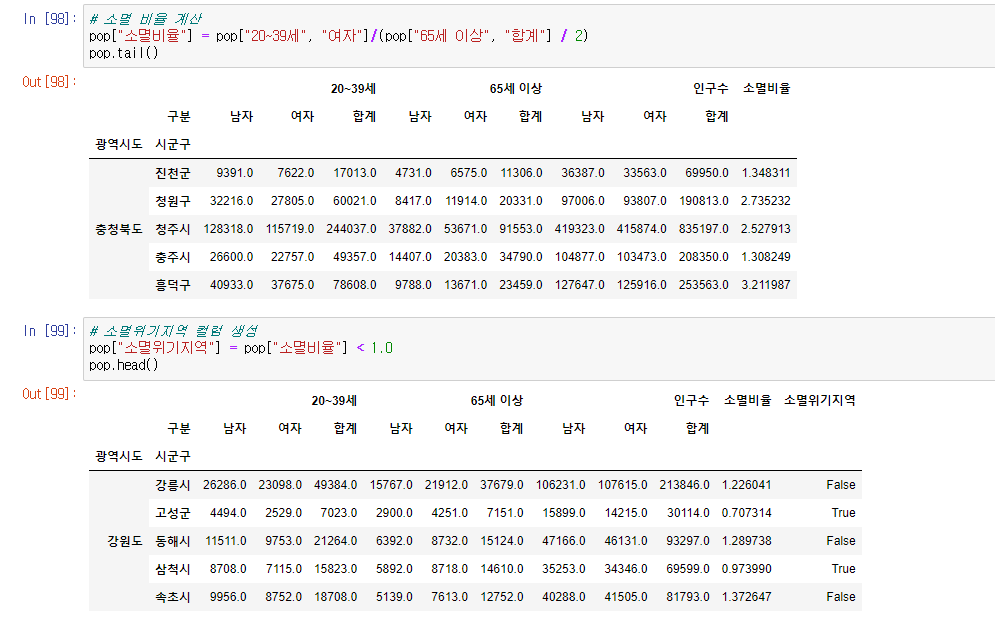Screen dimensions: 995x625
Task: Click the value 835197.0 in 청주시 row
Action: pos(704,228)
